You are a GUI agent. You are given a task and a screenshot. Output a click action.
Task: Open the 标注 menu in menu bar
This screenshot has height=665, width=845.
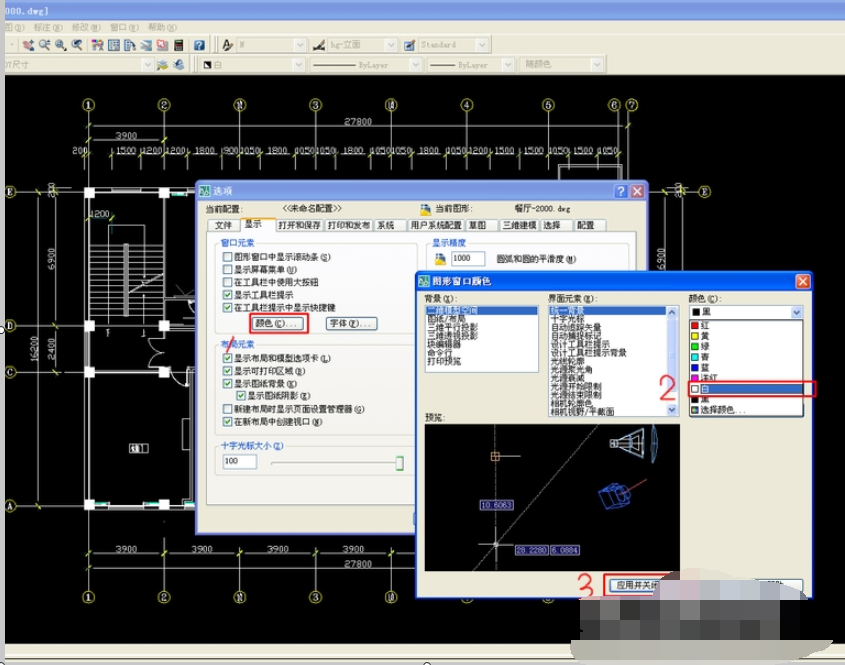click(47, 27)
